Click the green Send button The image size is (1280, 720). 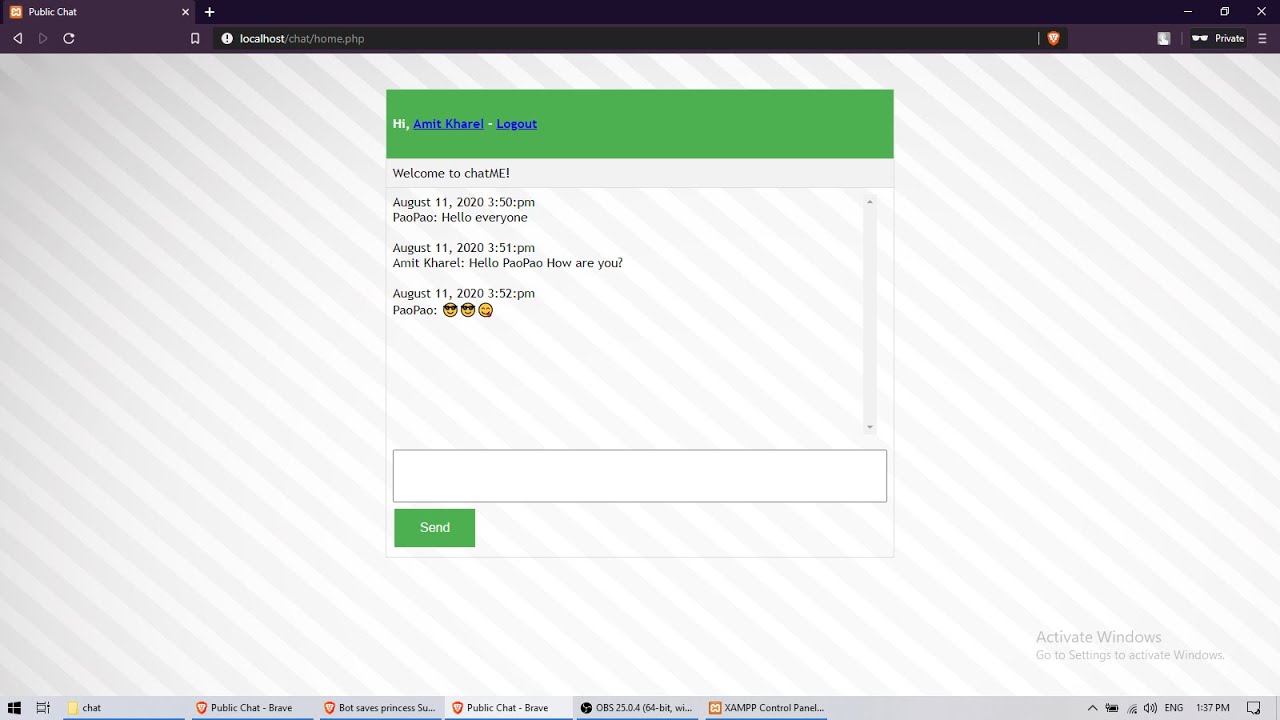click(434, 528)
